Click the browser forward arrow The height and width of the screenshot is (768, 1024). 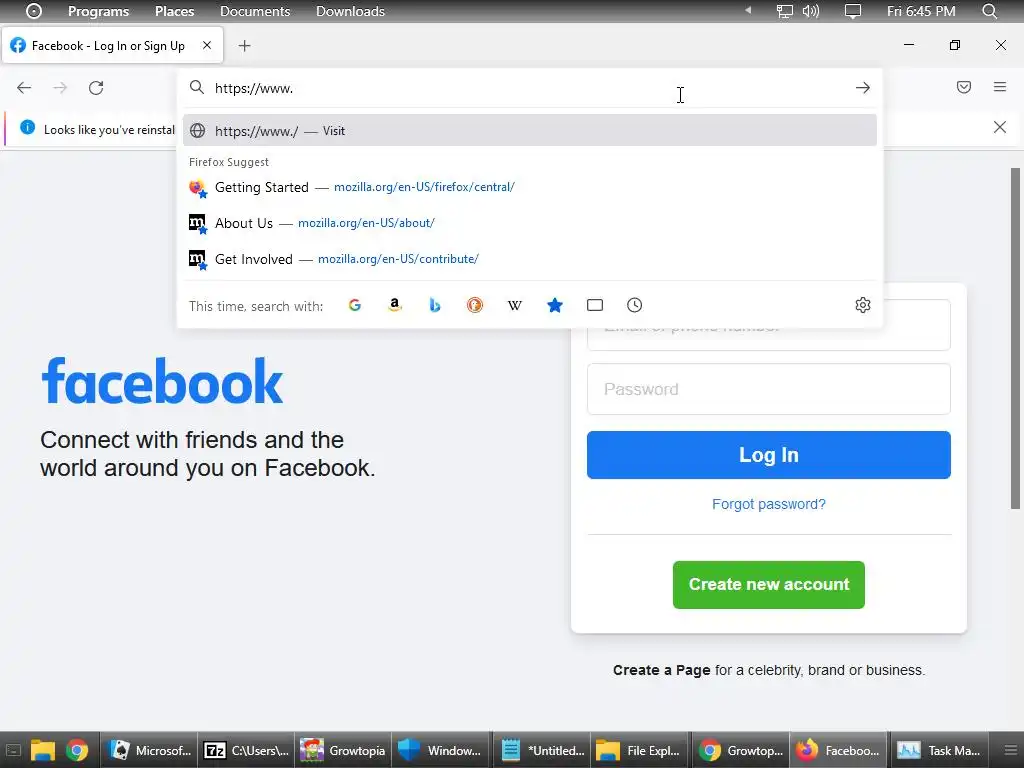click(60, 88)
